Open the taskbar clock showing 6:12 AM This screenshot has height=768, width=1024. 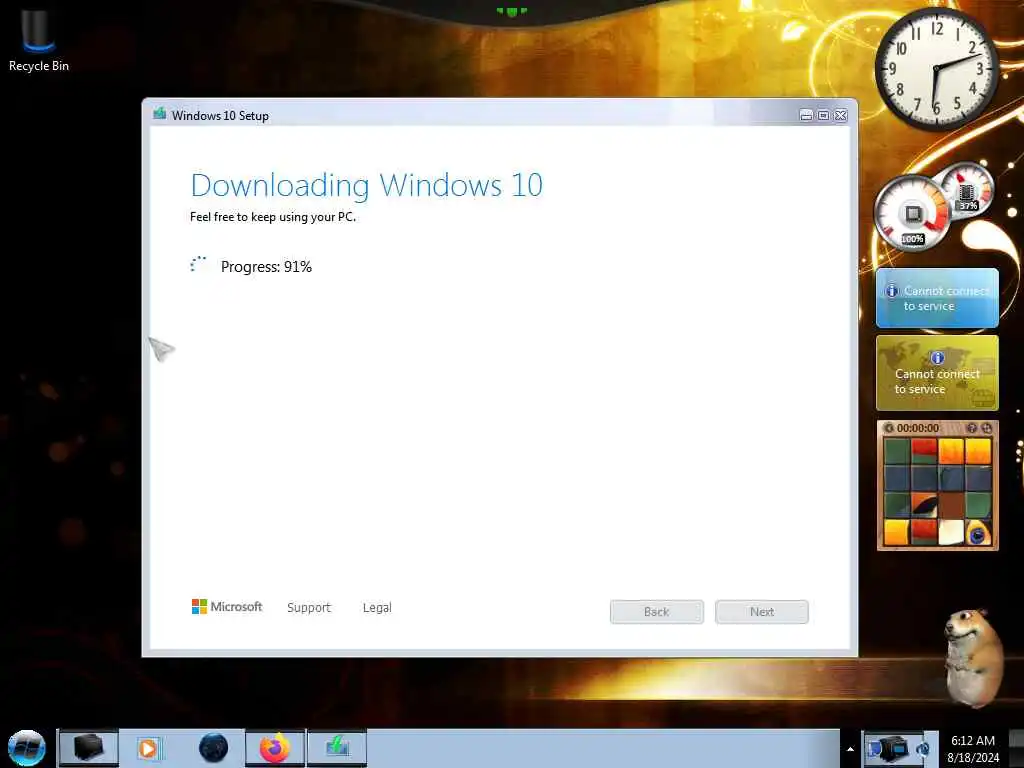(x=973, y=749)
